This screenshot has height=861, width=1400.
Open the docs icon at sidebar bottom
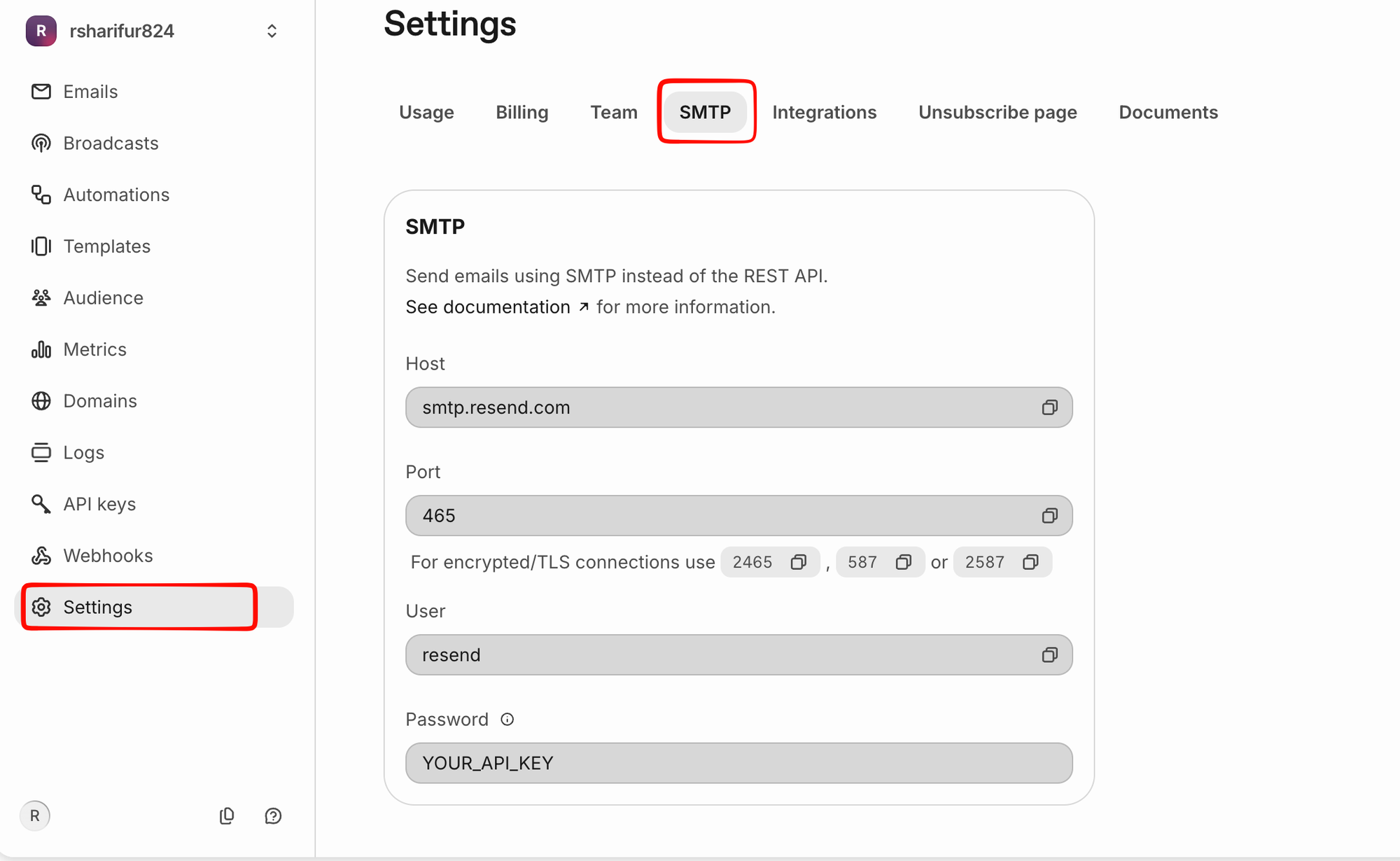click(227, 816)
